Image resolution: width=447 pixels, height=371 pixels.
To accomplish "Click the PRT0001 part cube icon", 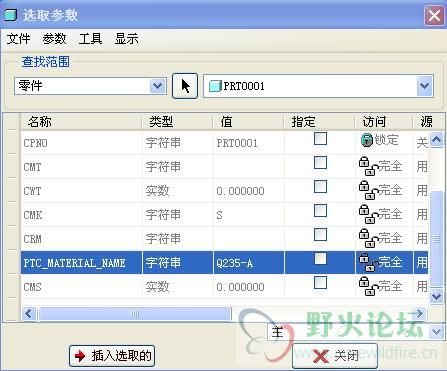I will [215, 86].
